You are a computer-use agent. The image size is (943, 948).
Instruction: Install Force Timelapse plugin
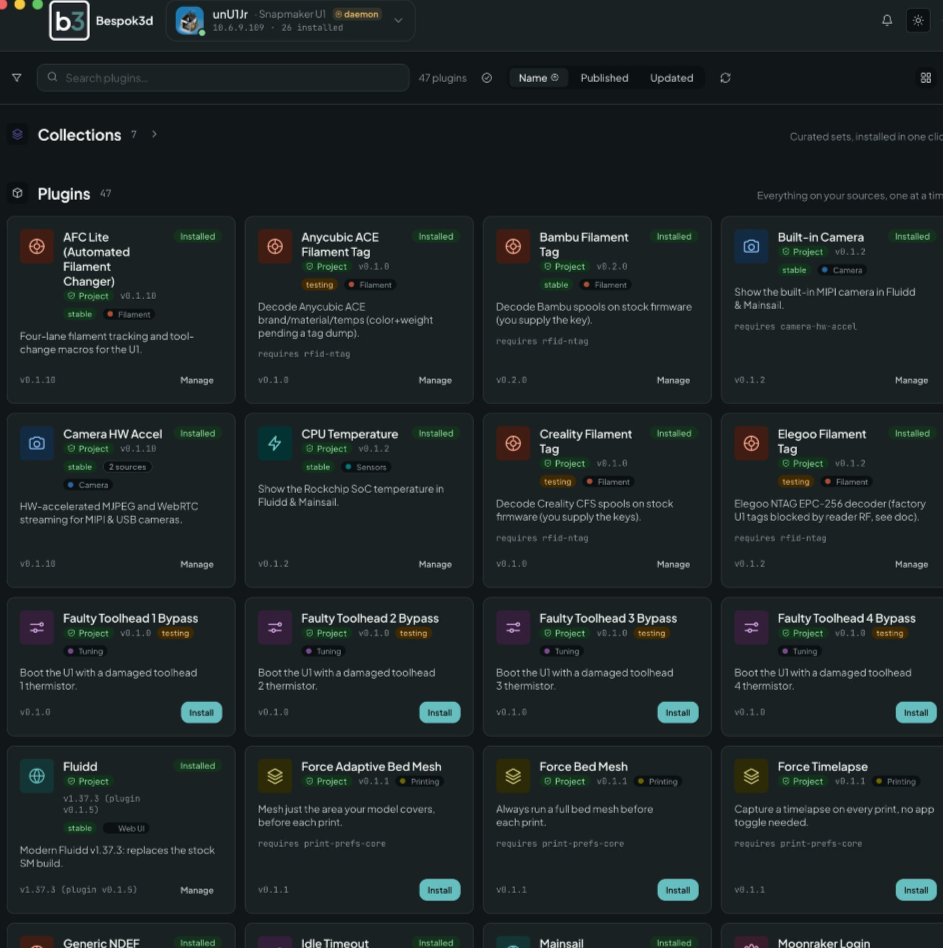point(916,890)
